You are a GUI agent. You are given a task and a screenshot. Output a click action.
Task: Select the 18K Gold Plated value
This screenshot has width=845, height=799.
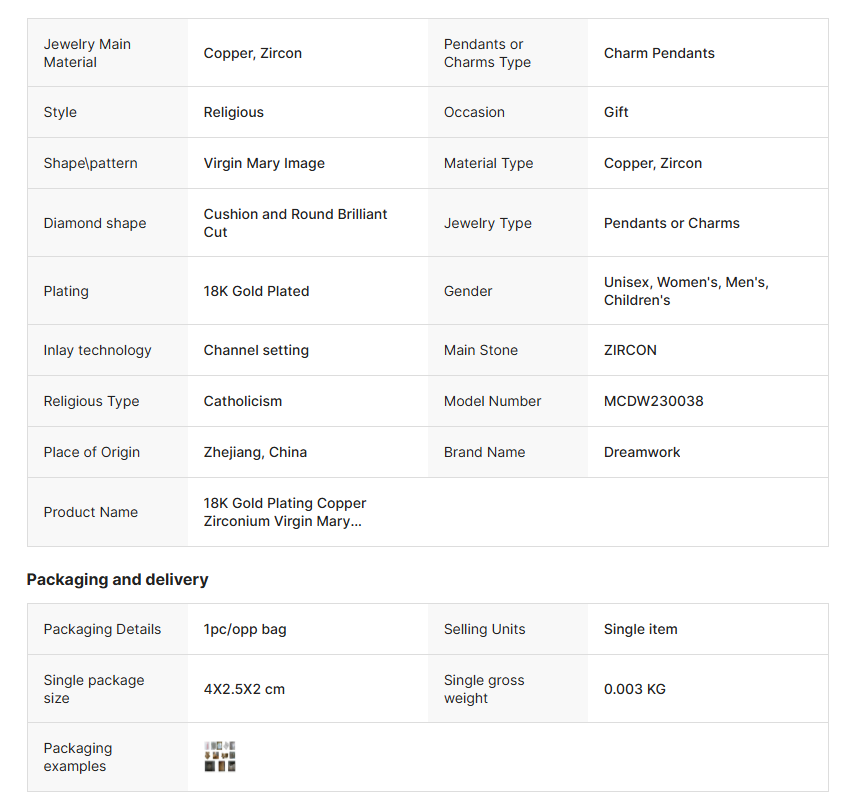click(256, 291)
